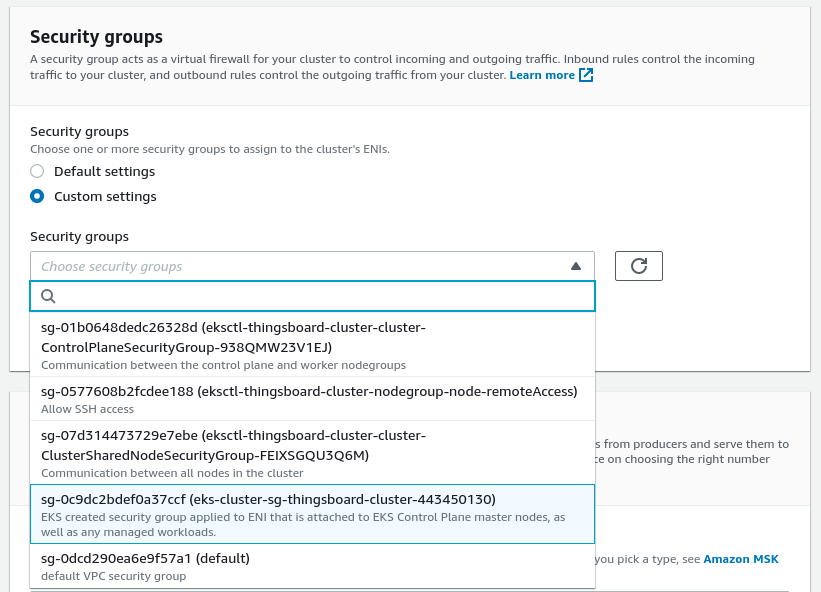The image size is (821, 592).
Task: Select the Custom settings radio button
Action: coord(37,197)
